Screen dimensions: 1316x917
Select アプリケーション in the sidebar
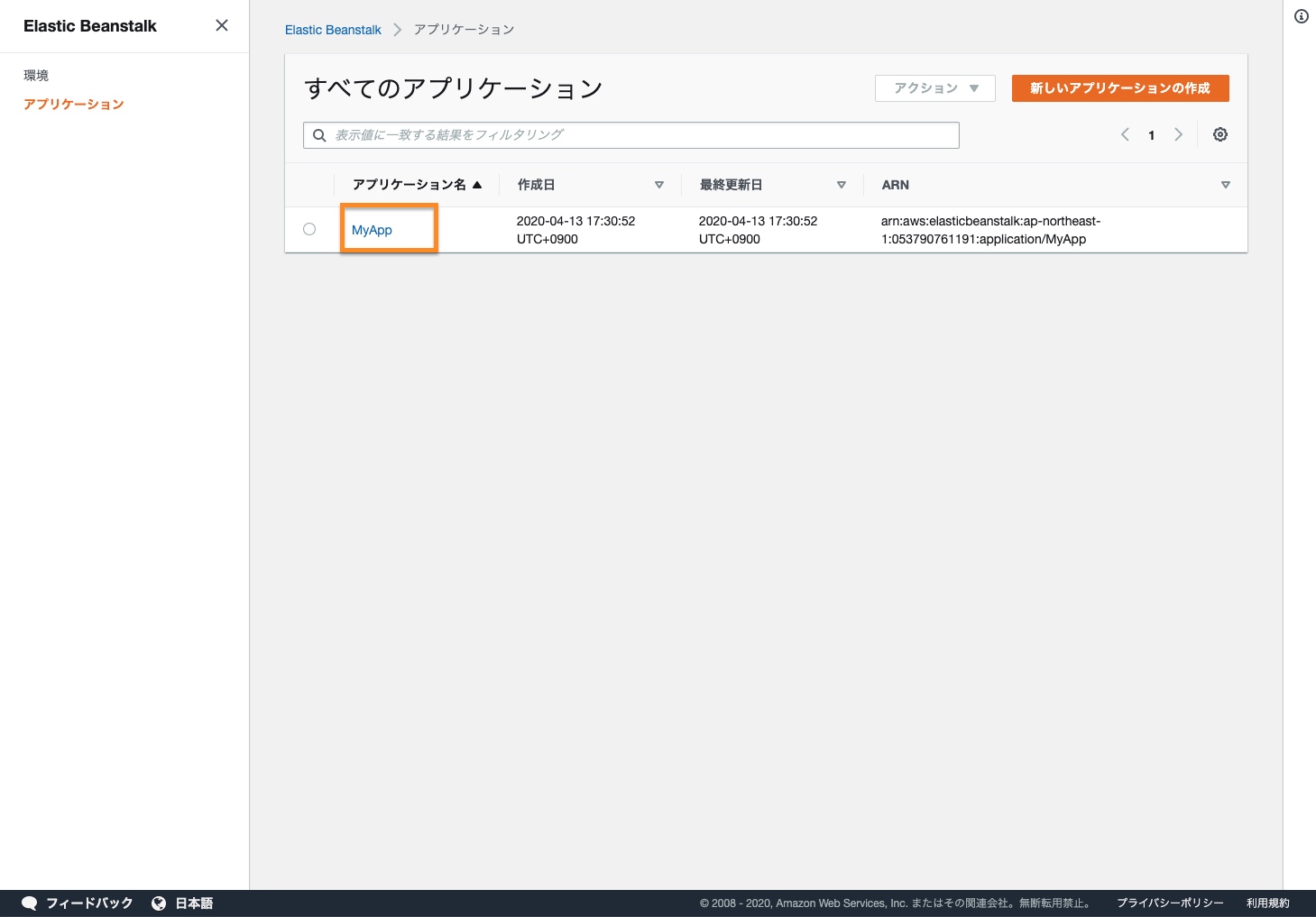pos(74,105)
